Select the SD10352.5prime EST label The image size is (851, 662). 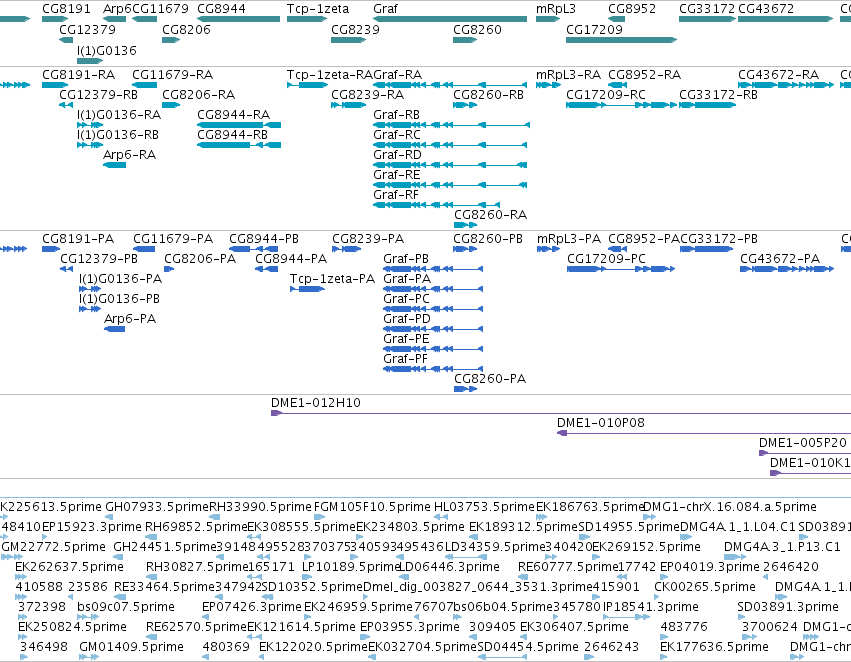coord(312,587)
